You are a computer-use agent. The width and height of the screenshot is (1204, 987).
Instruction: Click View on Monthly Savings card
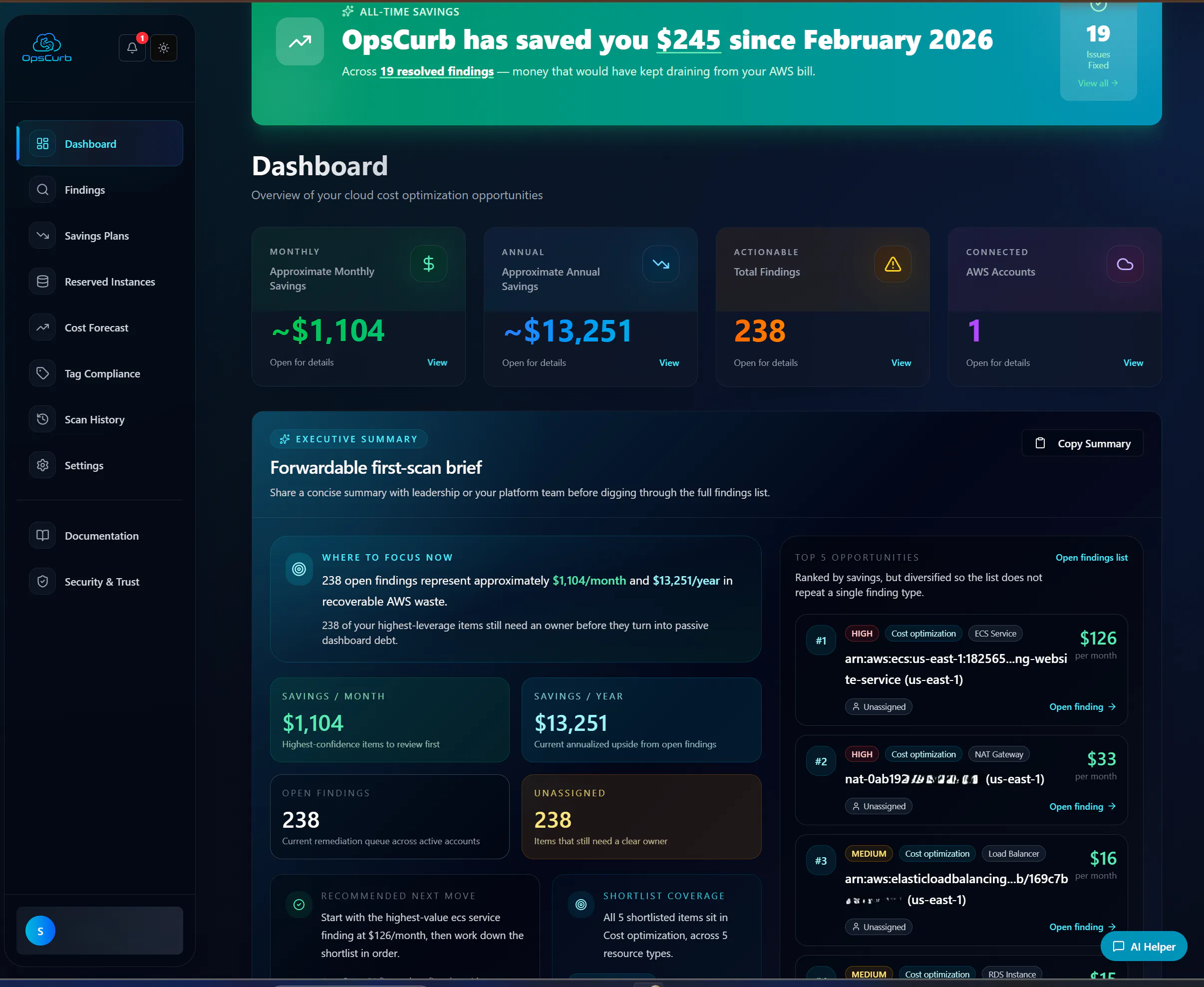[437, 362]
